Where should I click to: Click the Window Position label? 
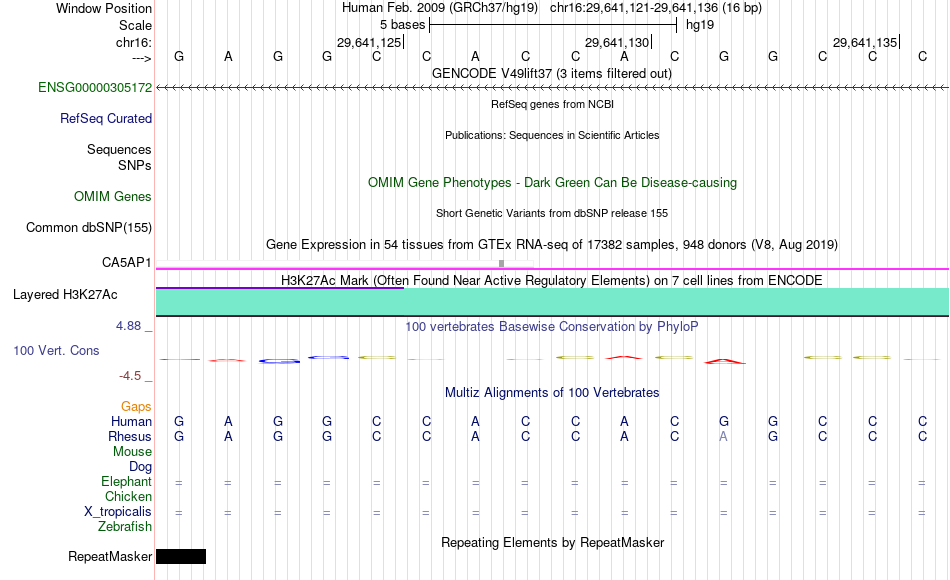click(x=104, y=8)
